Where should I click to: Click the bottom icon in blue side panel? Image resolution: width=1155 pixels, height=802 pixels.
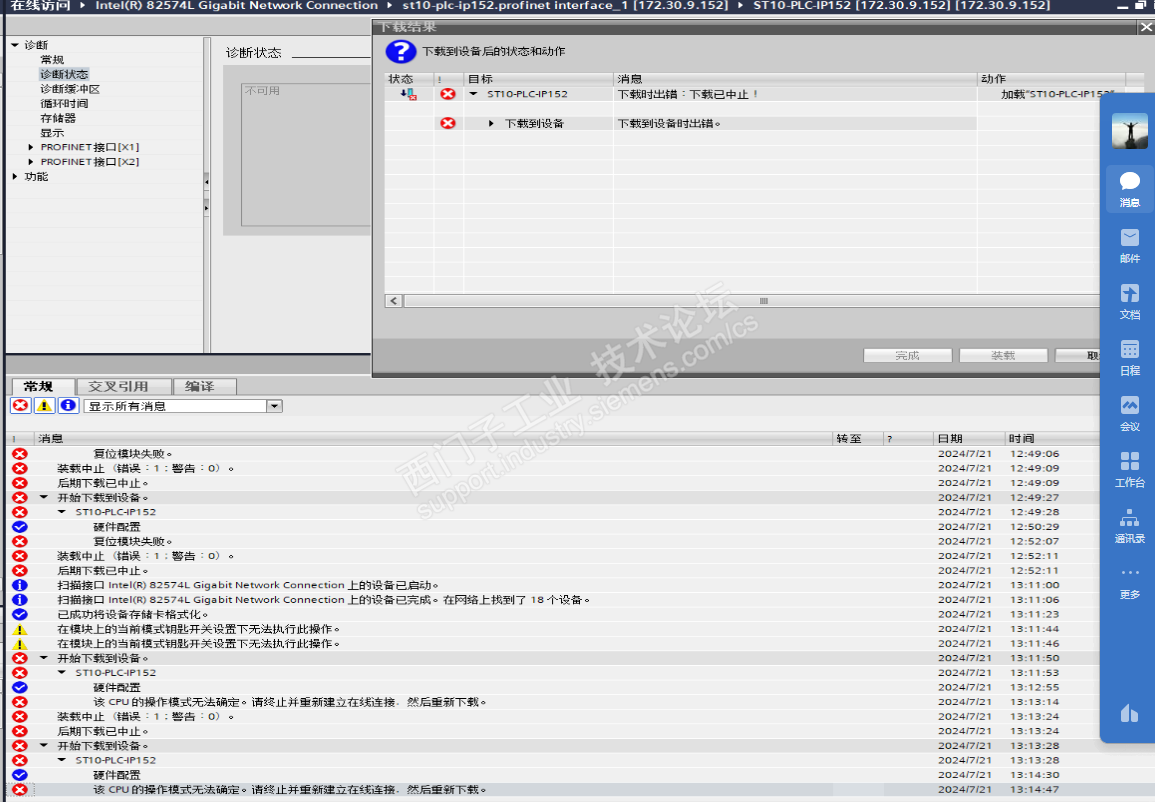coord(1129,713)
